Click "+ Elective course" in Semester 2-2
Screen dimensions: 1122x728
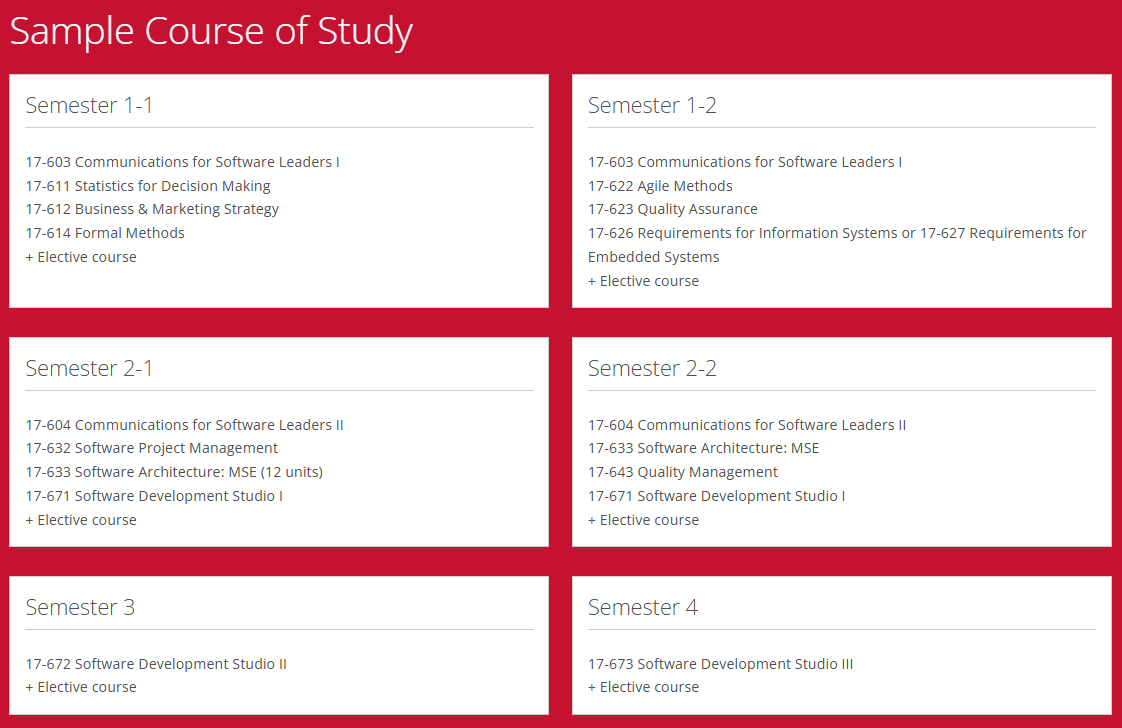click(643, 520)
